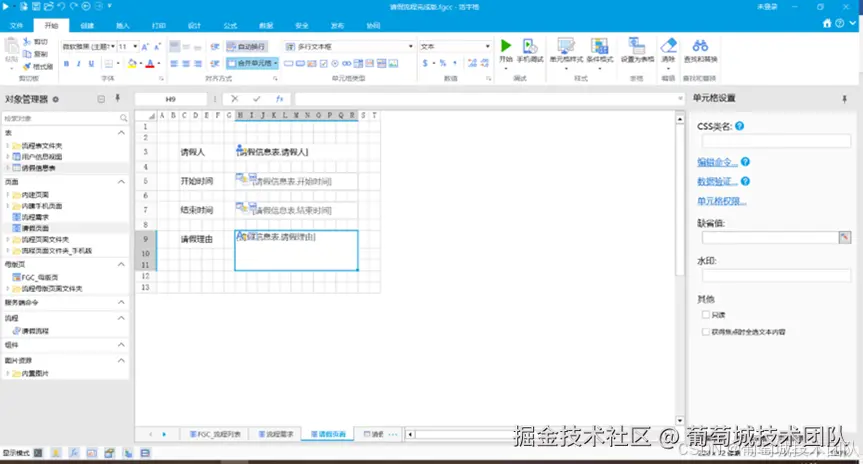Click the undo arrow in title bar
This screenshot has height=464, width=863.
pyautogui.click(x=61, y=7)
